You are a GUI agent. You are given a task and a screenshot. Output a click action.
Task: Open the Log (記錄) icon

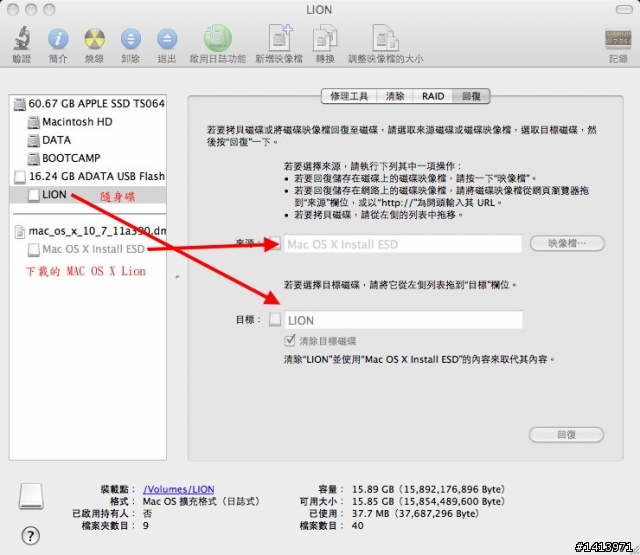618,38
